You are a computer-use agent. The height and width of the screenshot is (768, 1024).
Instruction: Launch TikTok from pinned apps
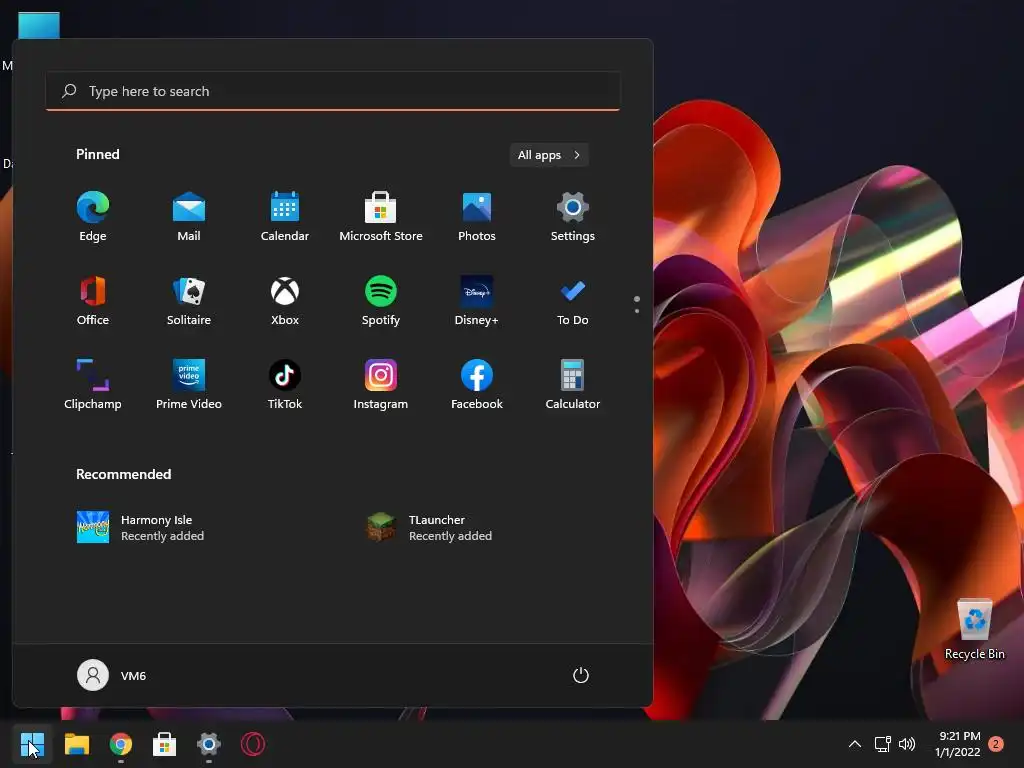point(285,385)
